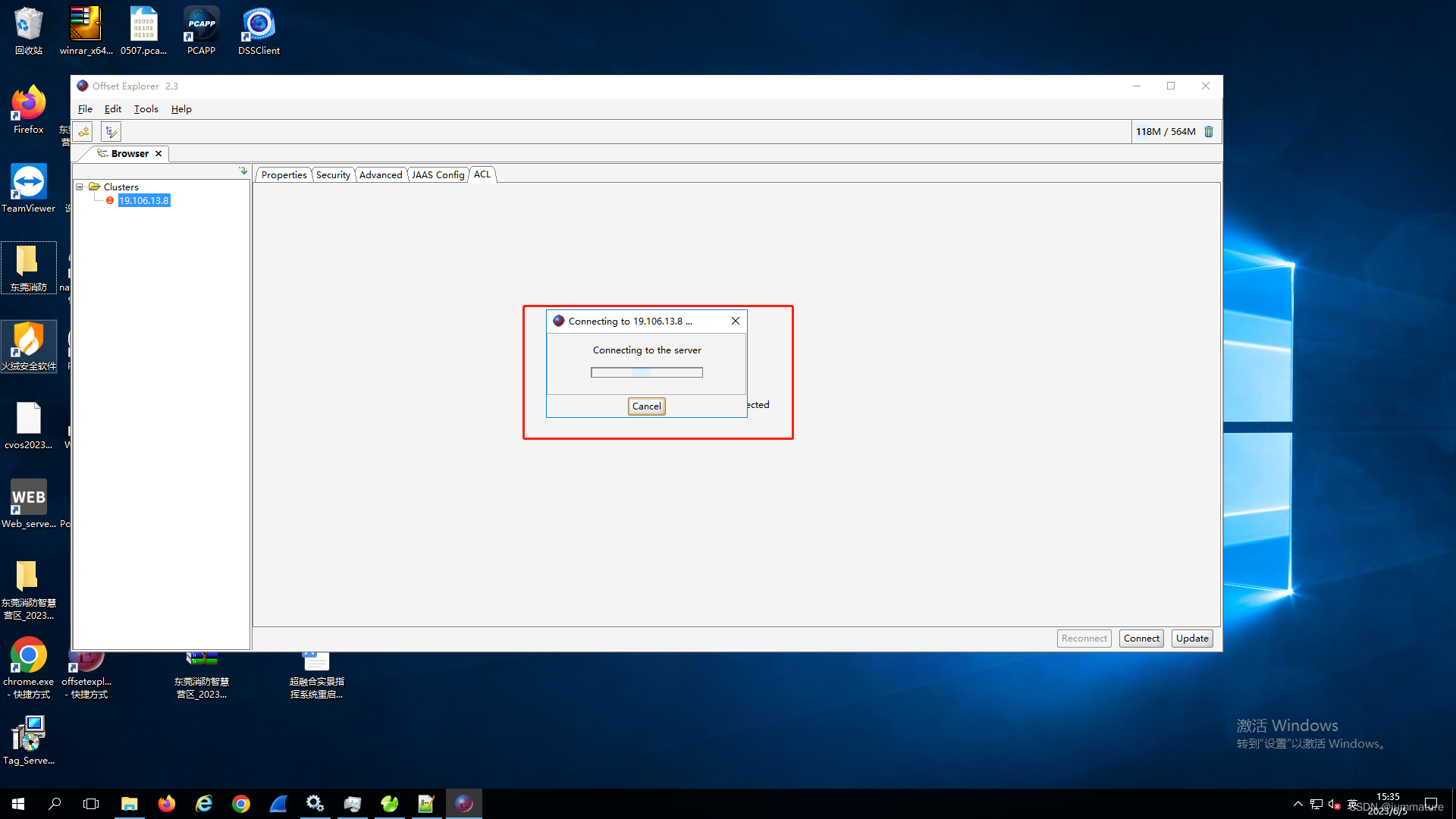Close the Browser tab with its X

[x=158, y=153]
